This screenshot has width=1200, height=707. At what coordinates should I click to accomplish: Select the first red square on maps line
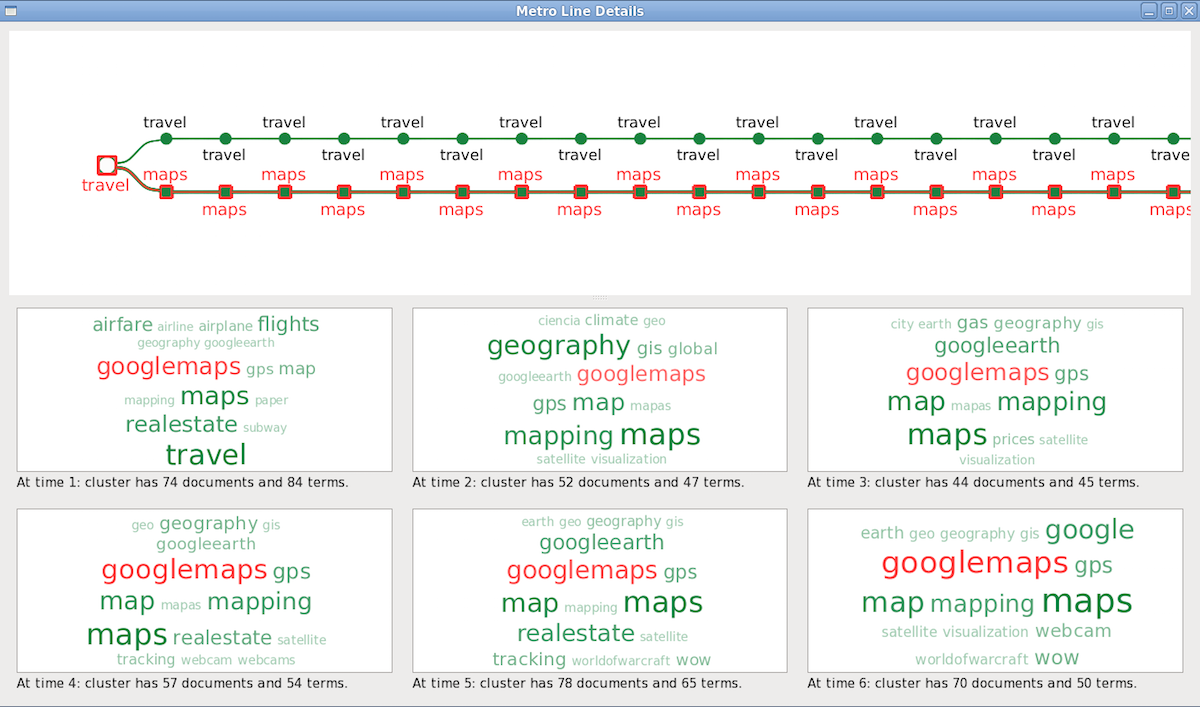(166, 192)
